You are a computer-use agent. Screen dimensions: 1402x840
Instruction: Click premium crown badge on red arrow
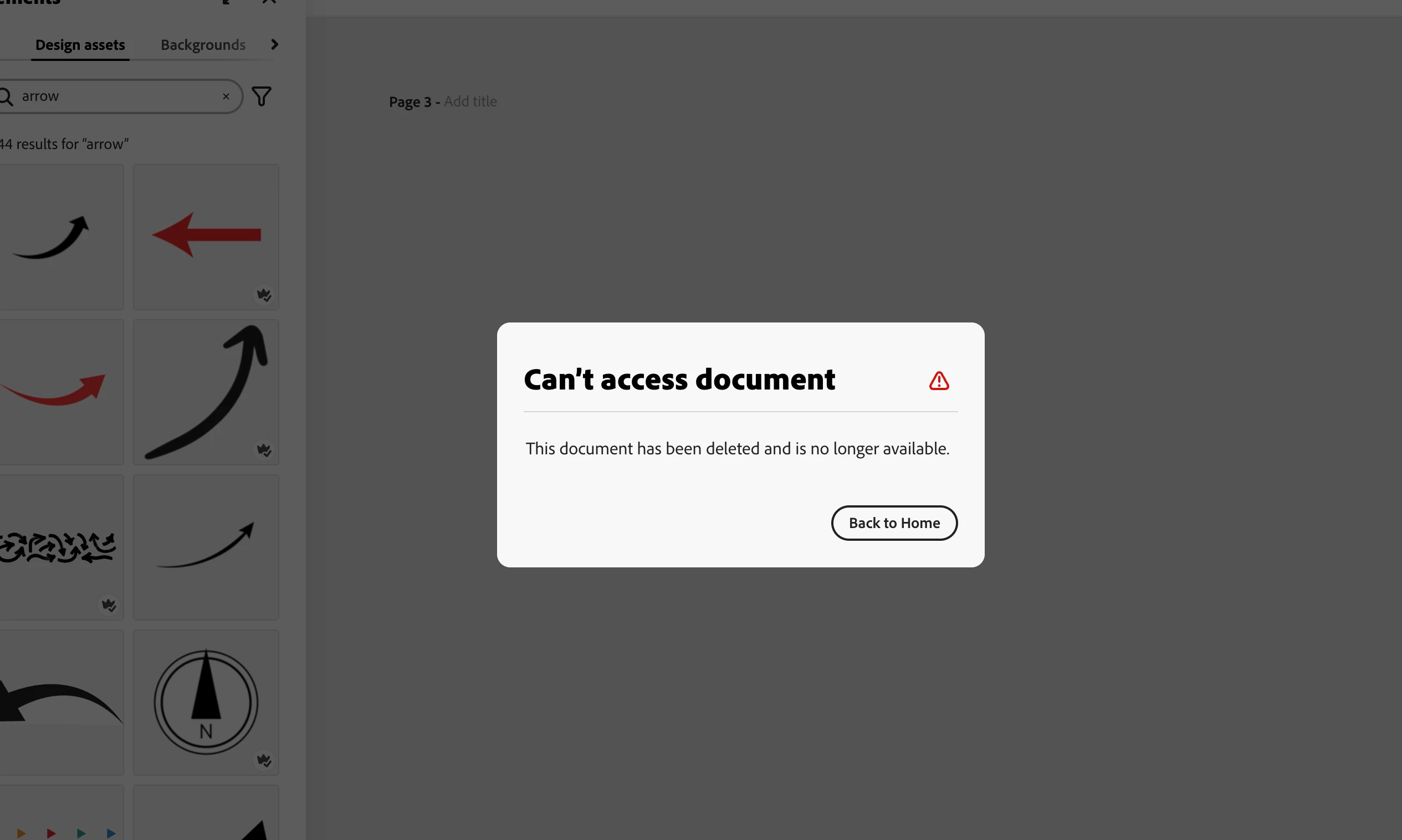pyautogui.click(x=264, y=294)
